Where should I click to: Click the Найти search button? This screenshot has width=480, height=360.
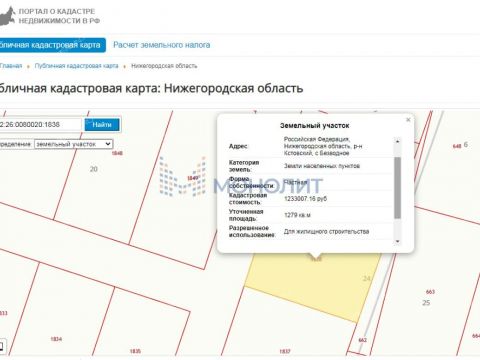[102, 125]
